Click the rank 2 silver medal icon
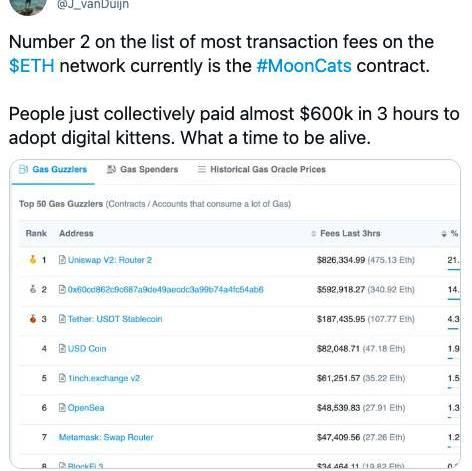Screen dimensions: 472x471 point(33,289)
